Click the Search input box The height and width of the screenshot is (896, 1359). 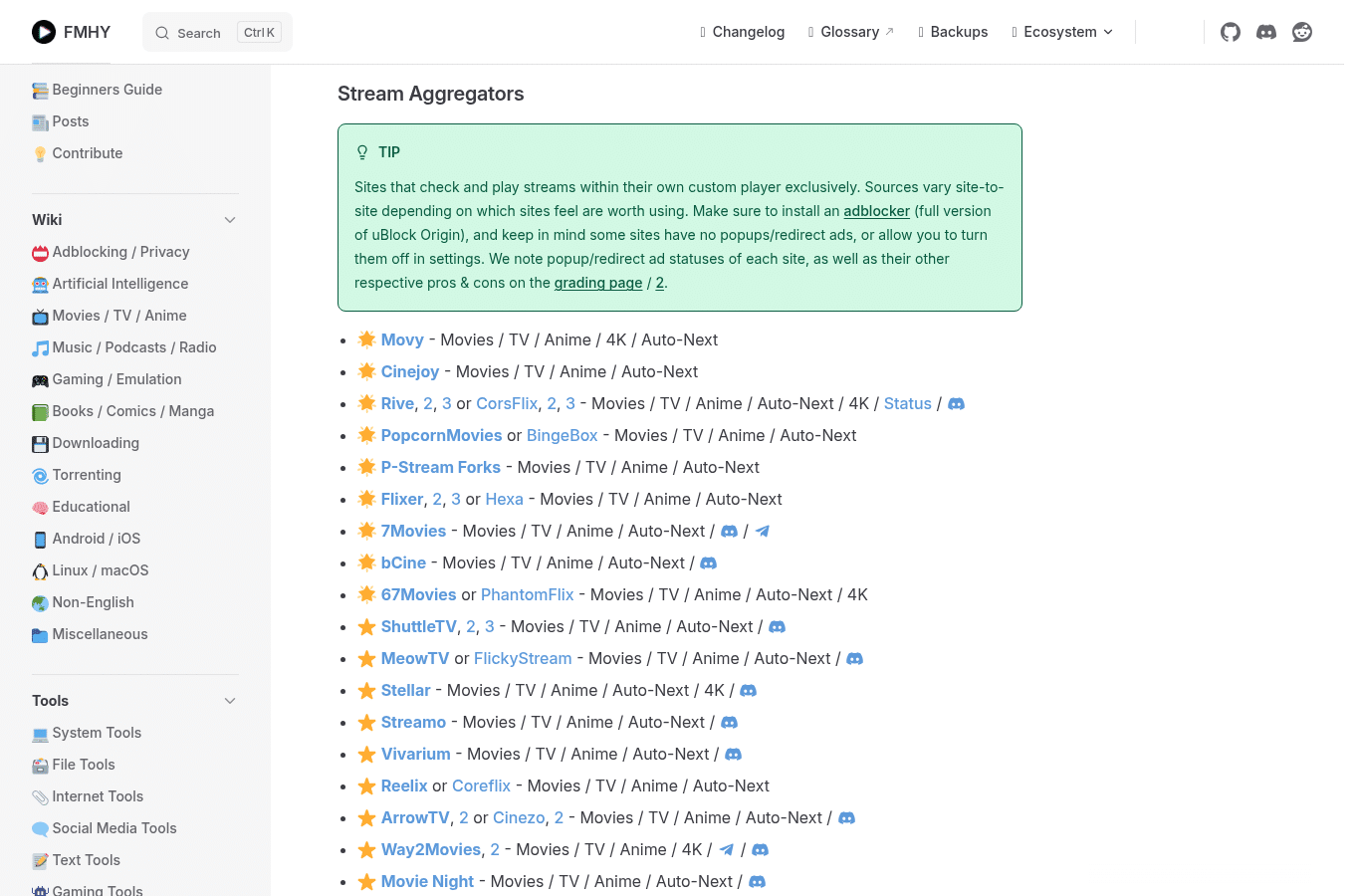click(217, 32)
